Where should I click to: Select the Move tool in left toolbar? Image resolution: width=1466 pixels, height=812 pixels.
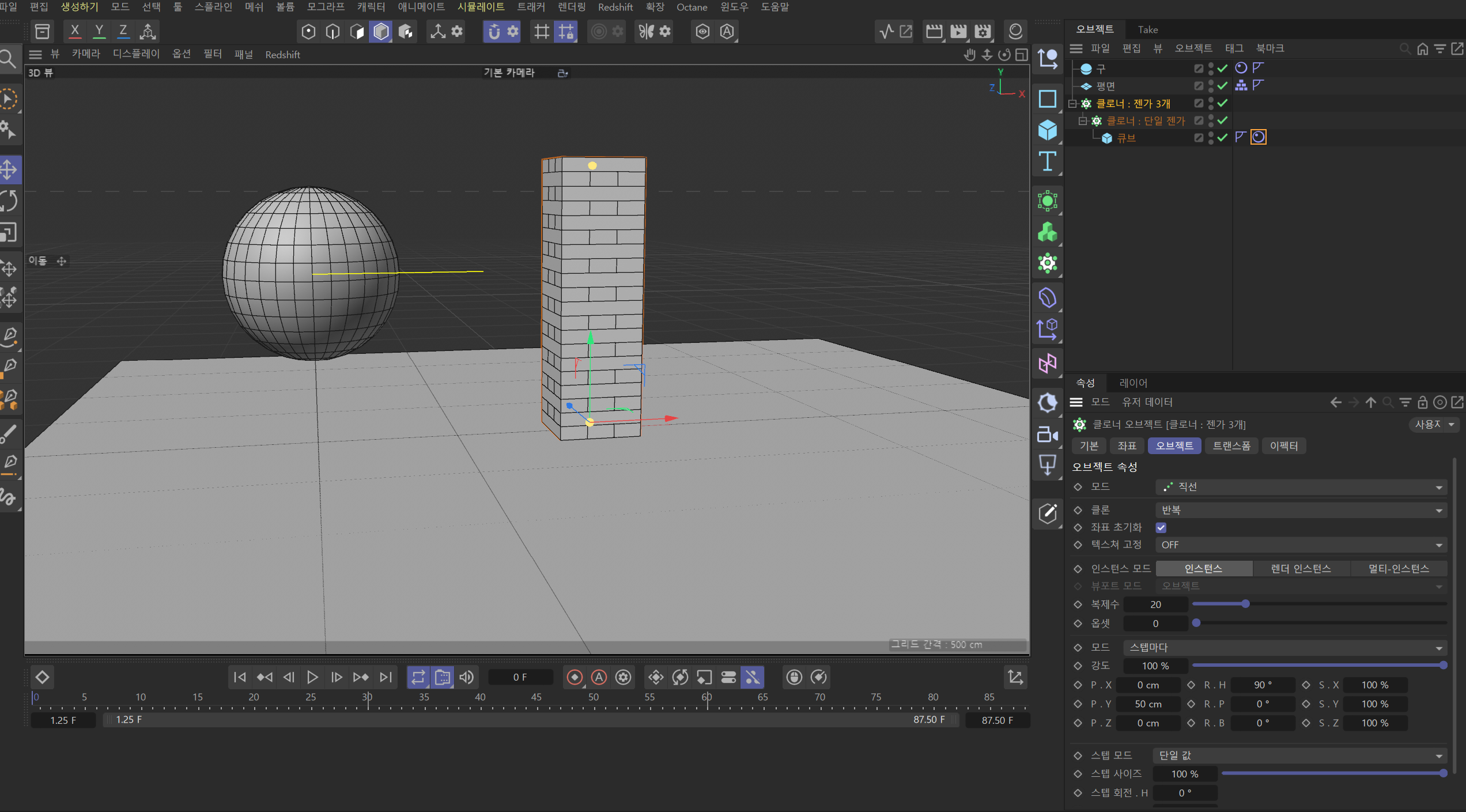9,169
